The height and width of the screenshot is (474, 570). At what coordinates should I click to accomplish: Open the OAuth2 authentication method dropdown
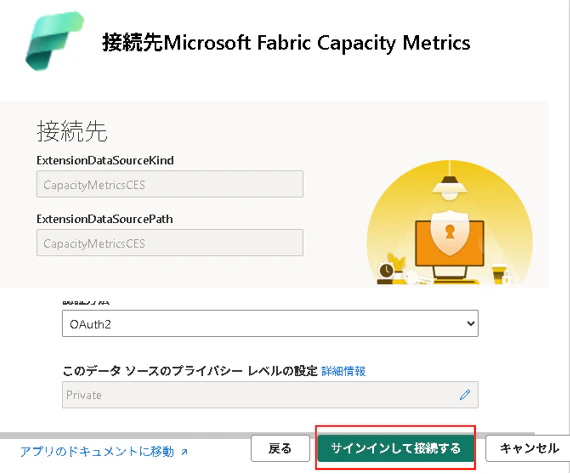pos(270,324)
